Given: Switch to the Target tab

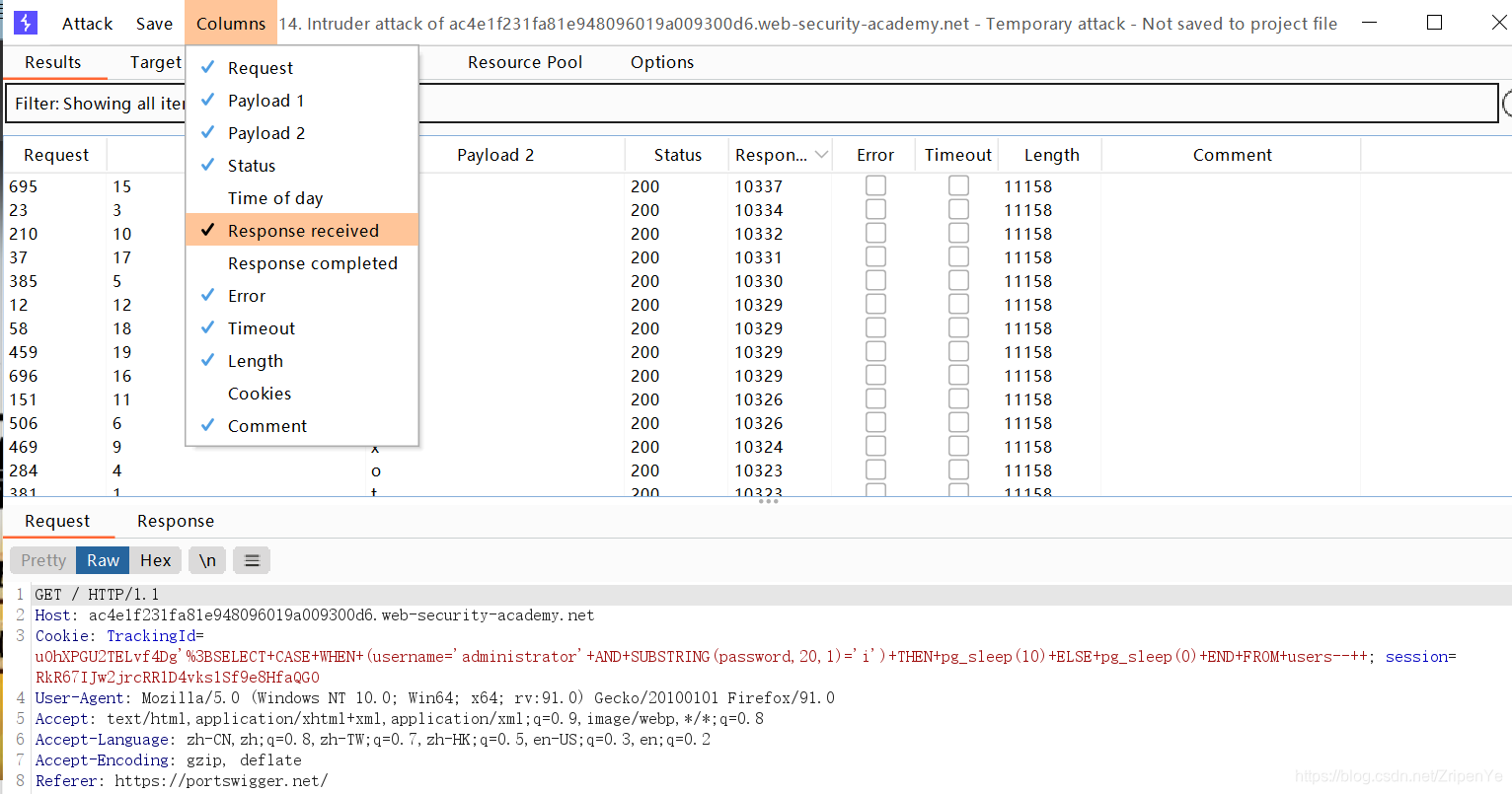Looking at the screenshot, I should click(155, 62).
